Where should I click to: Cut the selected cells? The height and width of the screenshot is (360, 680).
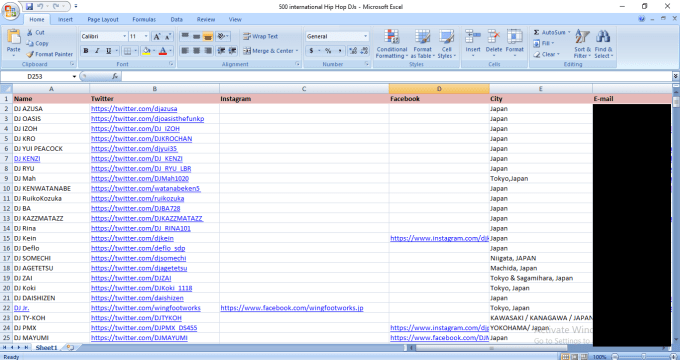pos(36,33)
